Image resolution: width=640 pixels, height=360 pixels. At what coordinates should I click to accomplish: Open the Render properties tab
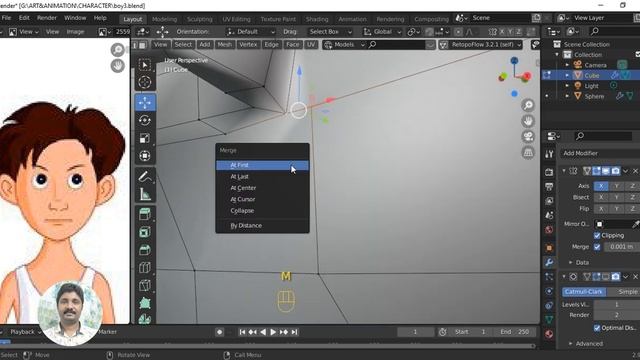click(x=549, y=172)
